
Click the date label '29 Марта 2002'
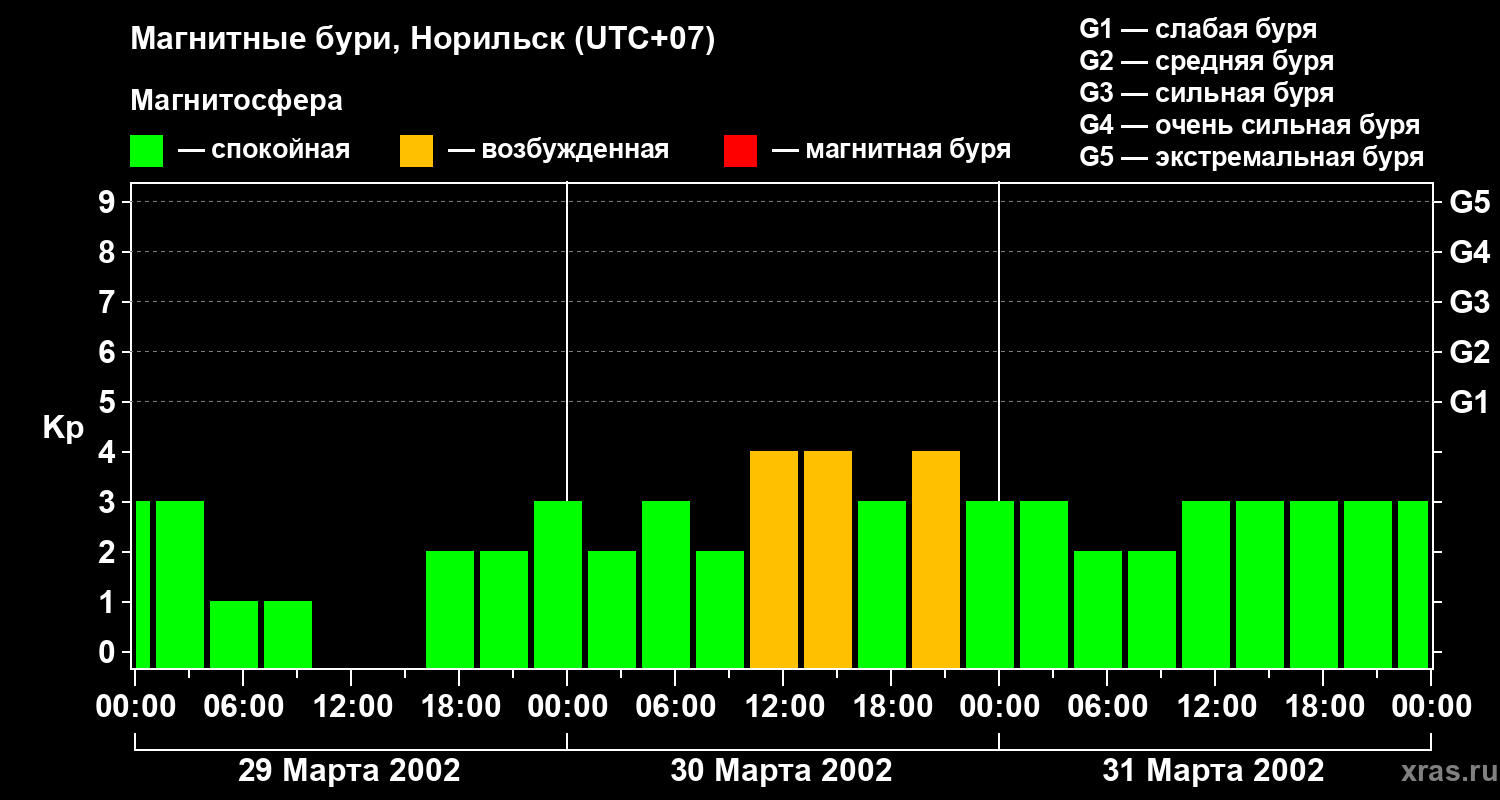click(349, 771)
